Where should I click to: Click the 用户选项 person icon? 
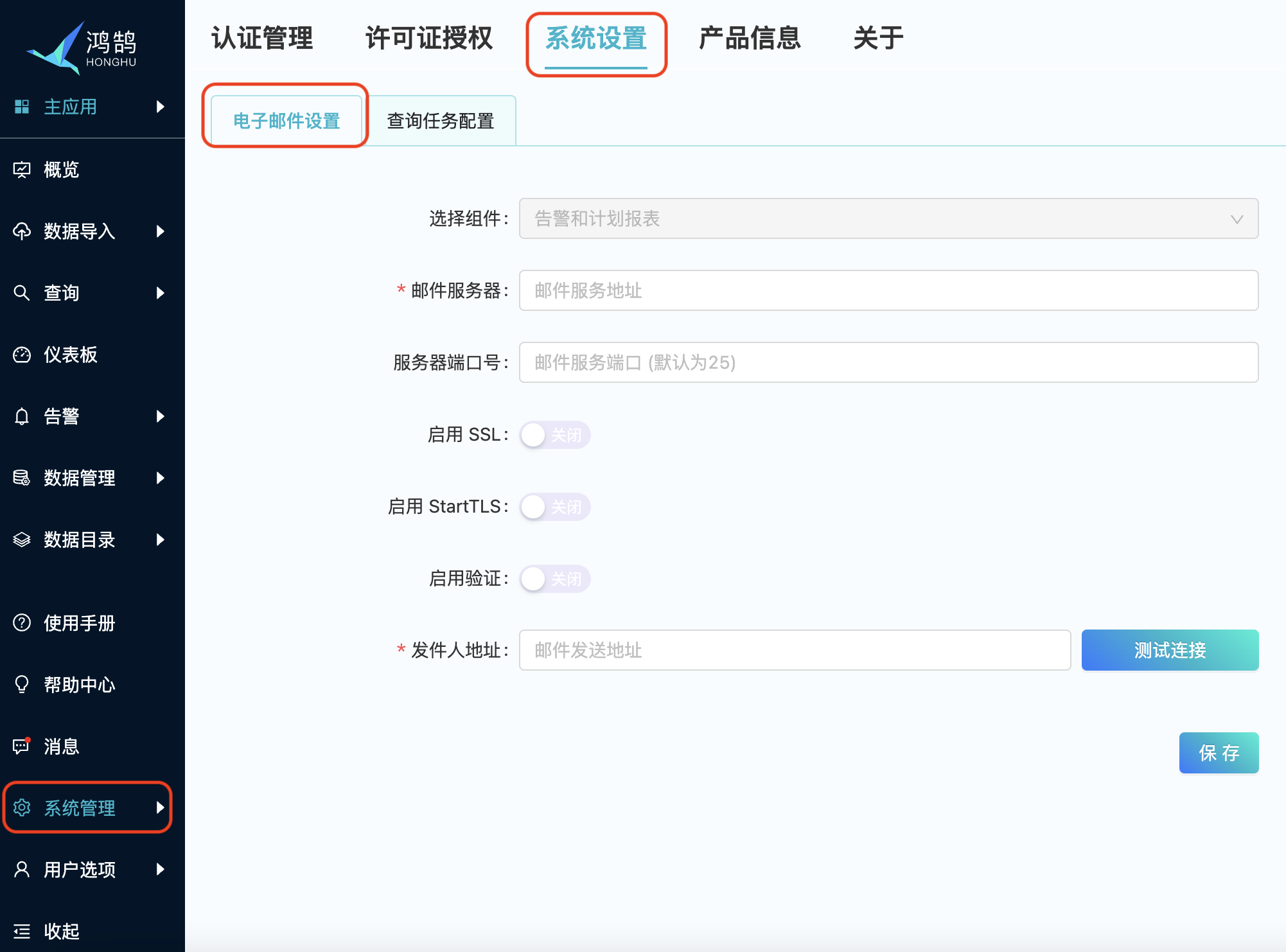point(22,869)
